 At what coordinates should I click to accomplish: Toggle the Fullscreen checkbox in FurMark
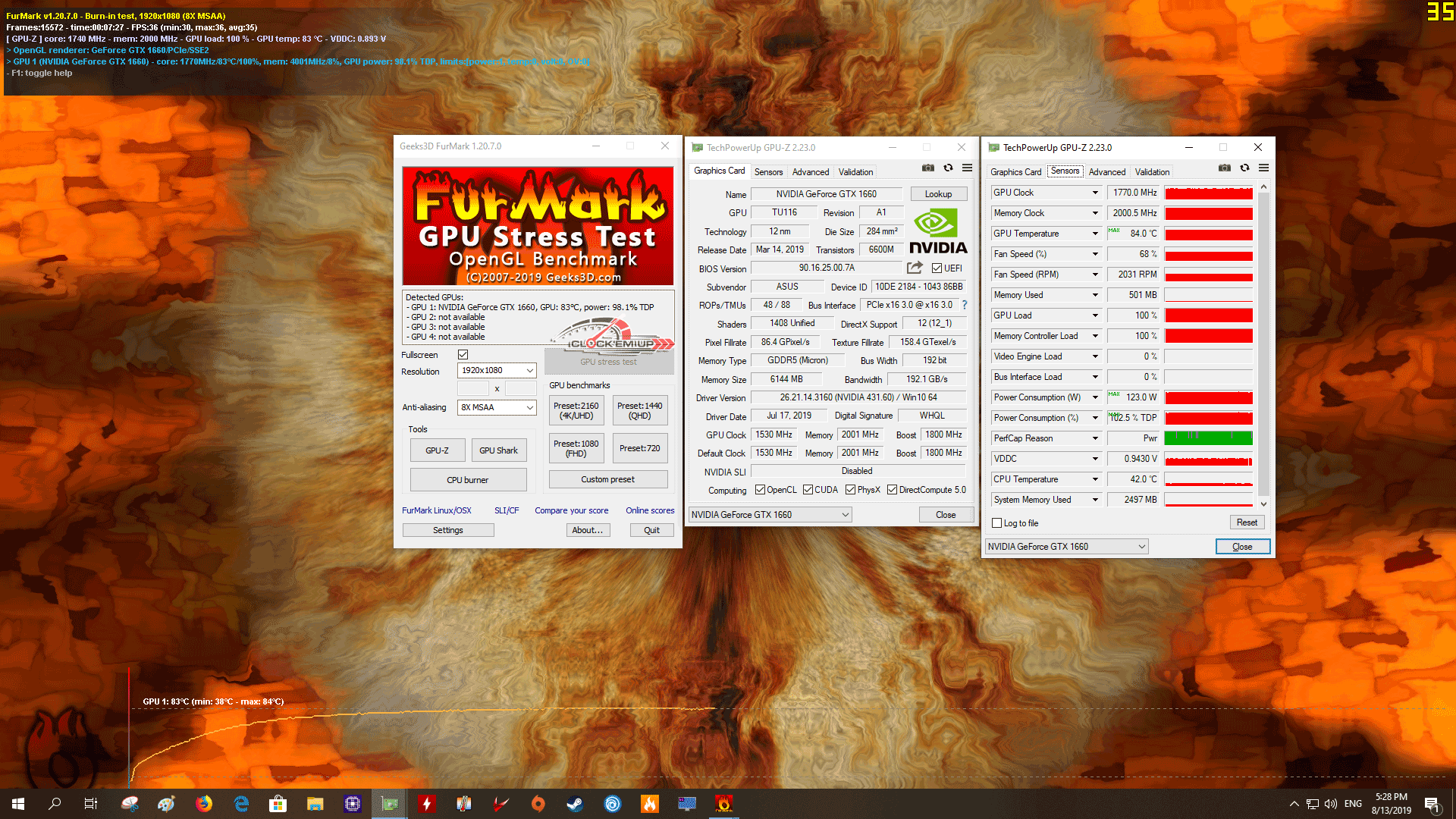[x=463, y=355]
